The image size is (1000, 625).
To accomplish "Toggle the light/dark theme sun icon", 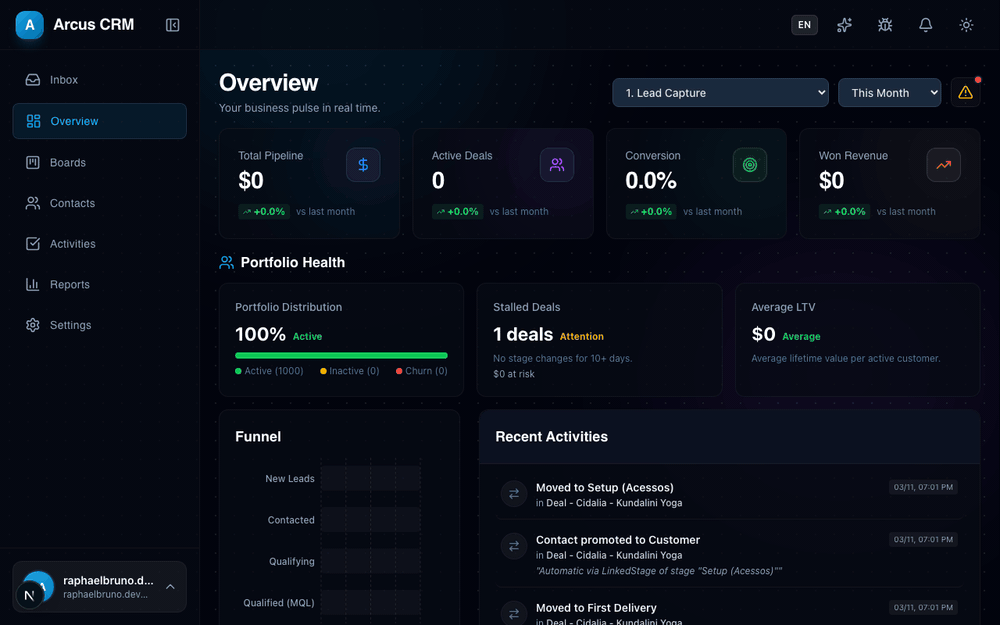I will point(966,25).
